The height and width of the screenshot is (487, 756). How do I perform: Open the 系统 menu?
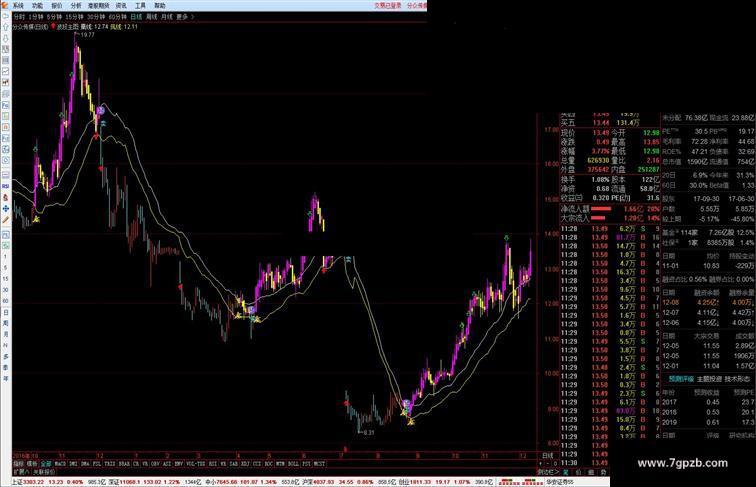(18, 6)
